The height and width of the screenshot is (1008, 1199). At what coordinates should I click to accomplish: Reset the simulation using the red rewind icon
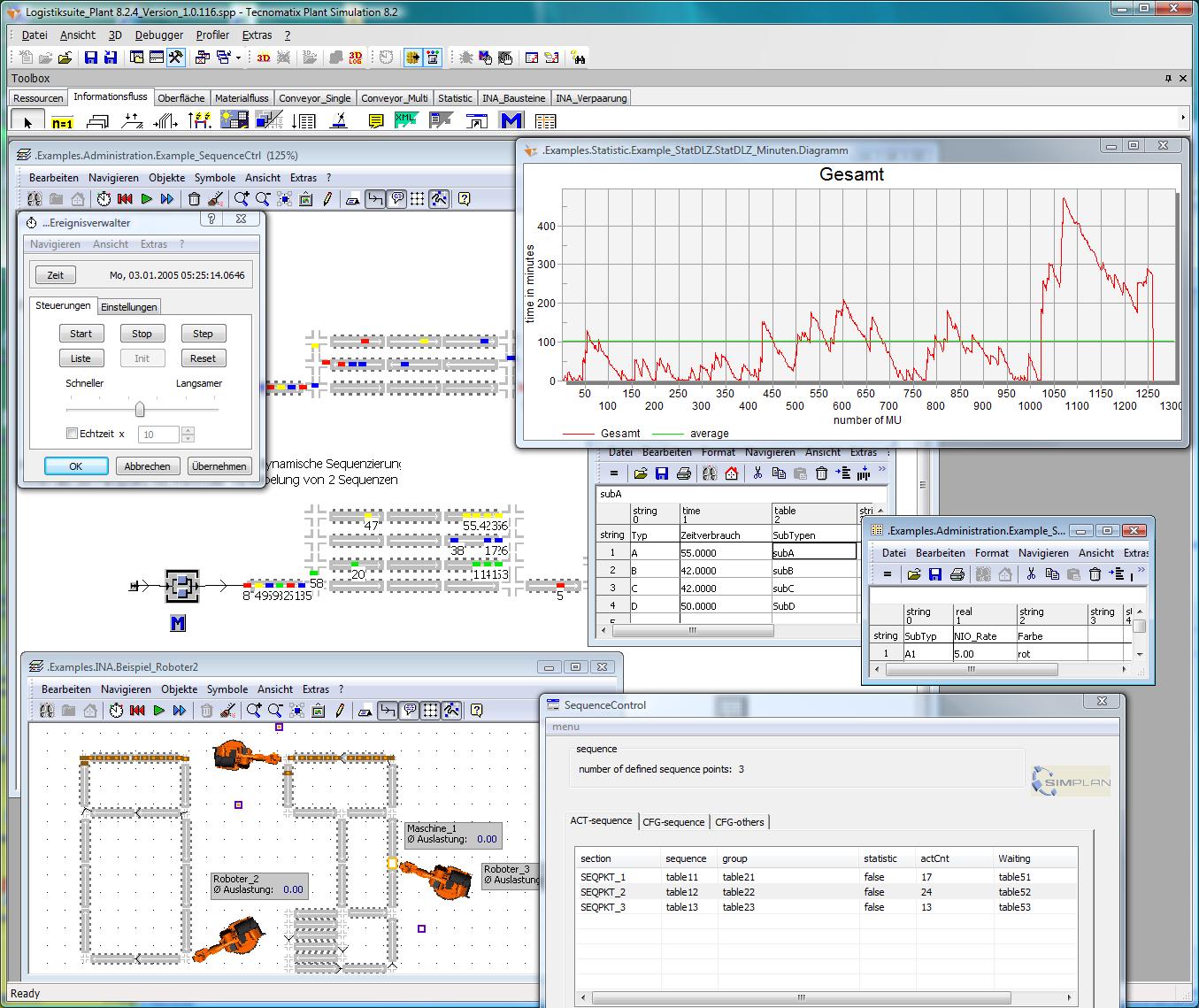tap(126, 199)
